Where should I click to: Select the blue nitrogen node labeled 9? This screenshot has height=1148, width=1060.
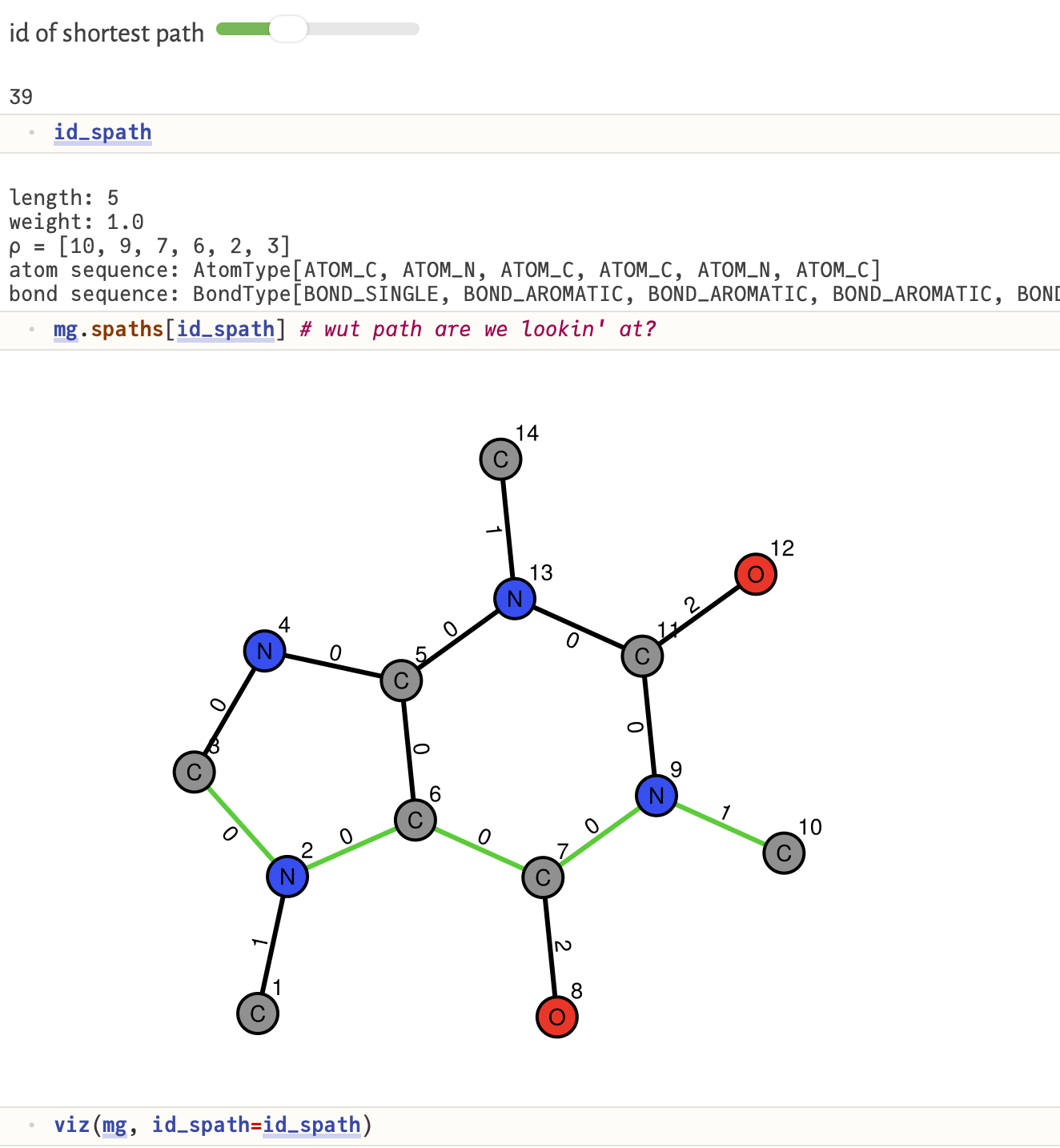(x=656, y=796)
